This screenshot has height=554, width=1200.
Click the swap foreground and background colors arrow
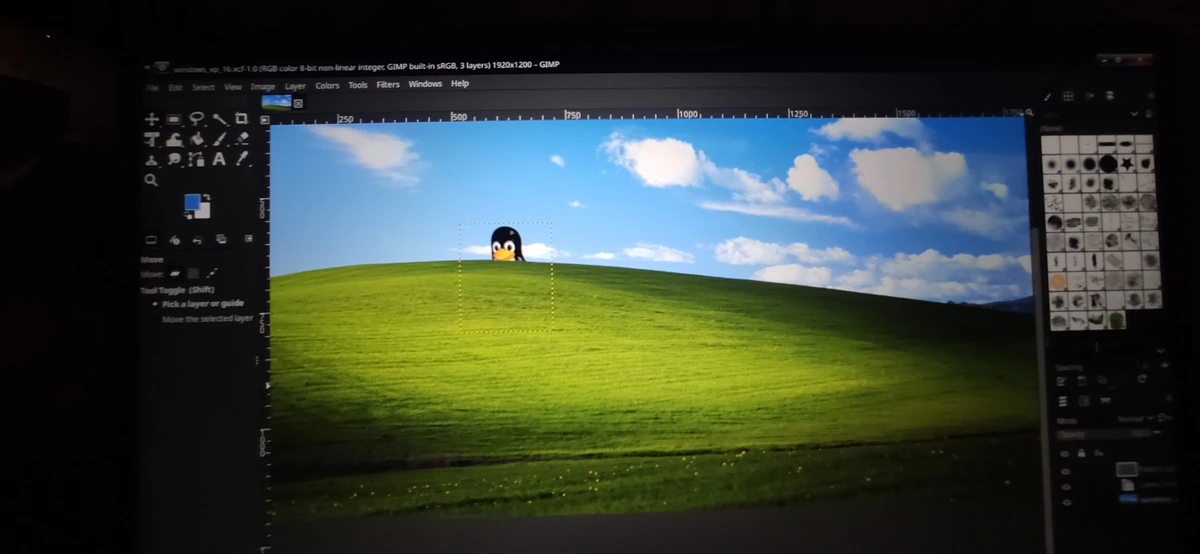[x=207, y=196]
